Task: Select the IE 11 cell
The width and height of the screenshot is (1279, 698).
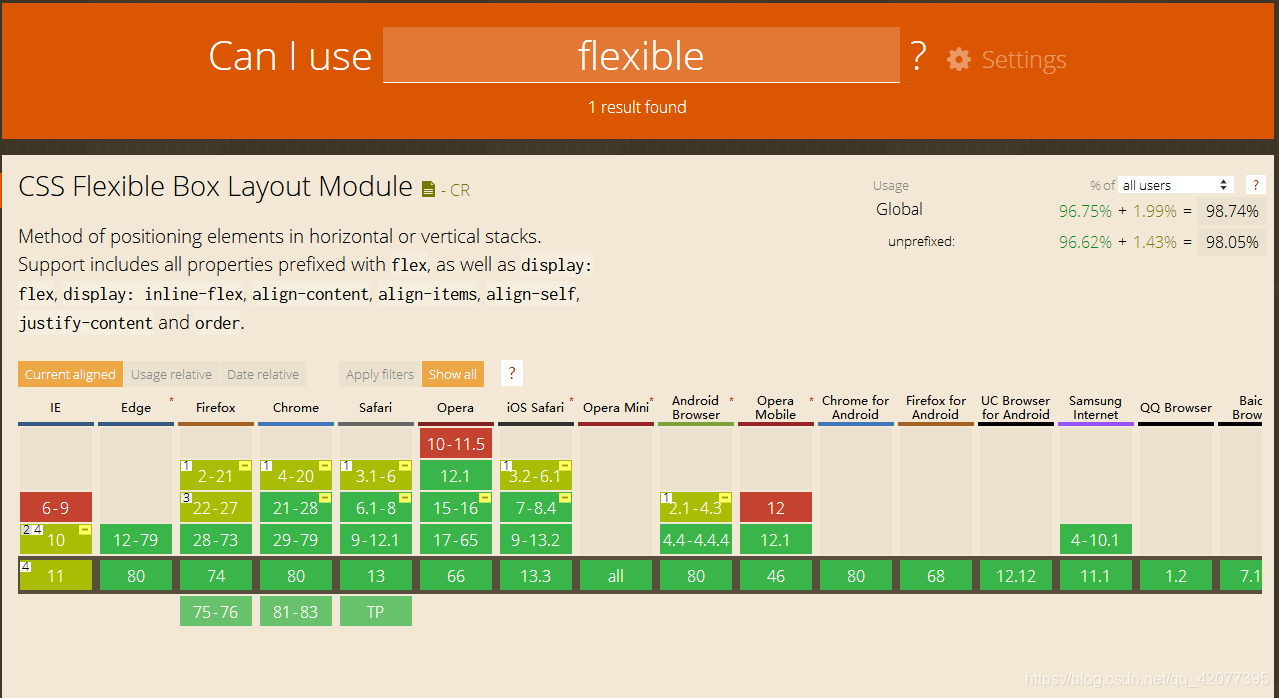Action: point(56,575)
